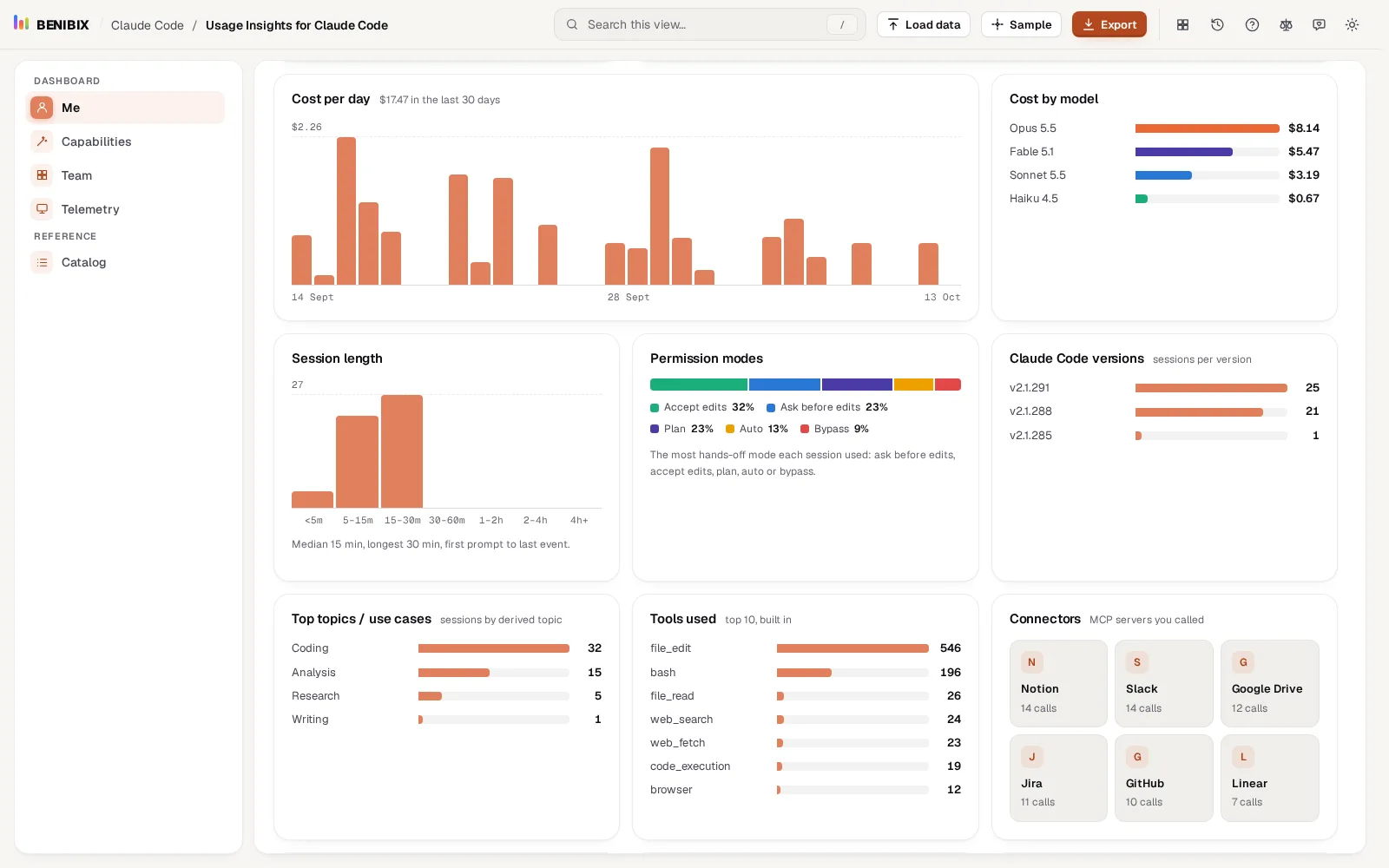
Task: Click the Team grid icon in sidebar
Action: point(42,175)
